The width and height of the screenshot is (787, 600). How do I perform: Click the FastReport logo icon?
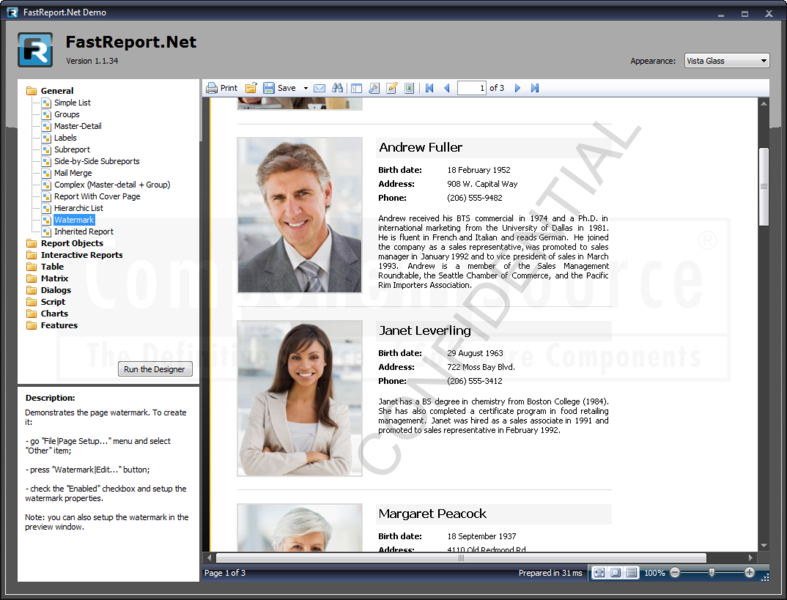tap(35, 50)
